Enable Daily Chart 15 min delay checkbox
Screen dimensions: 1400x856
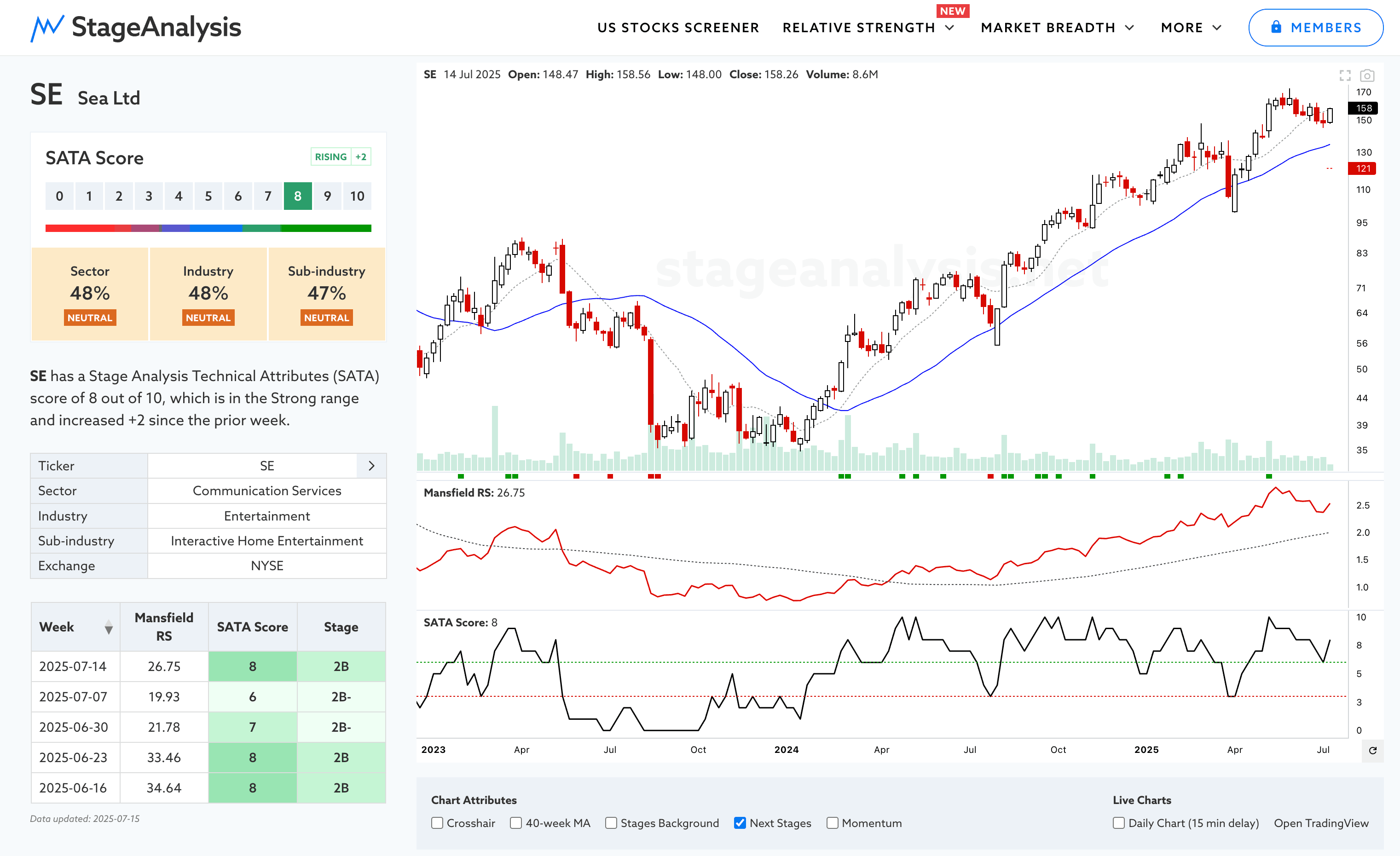click(1119, 823)
